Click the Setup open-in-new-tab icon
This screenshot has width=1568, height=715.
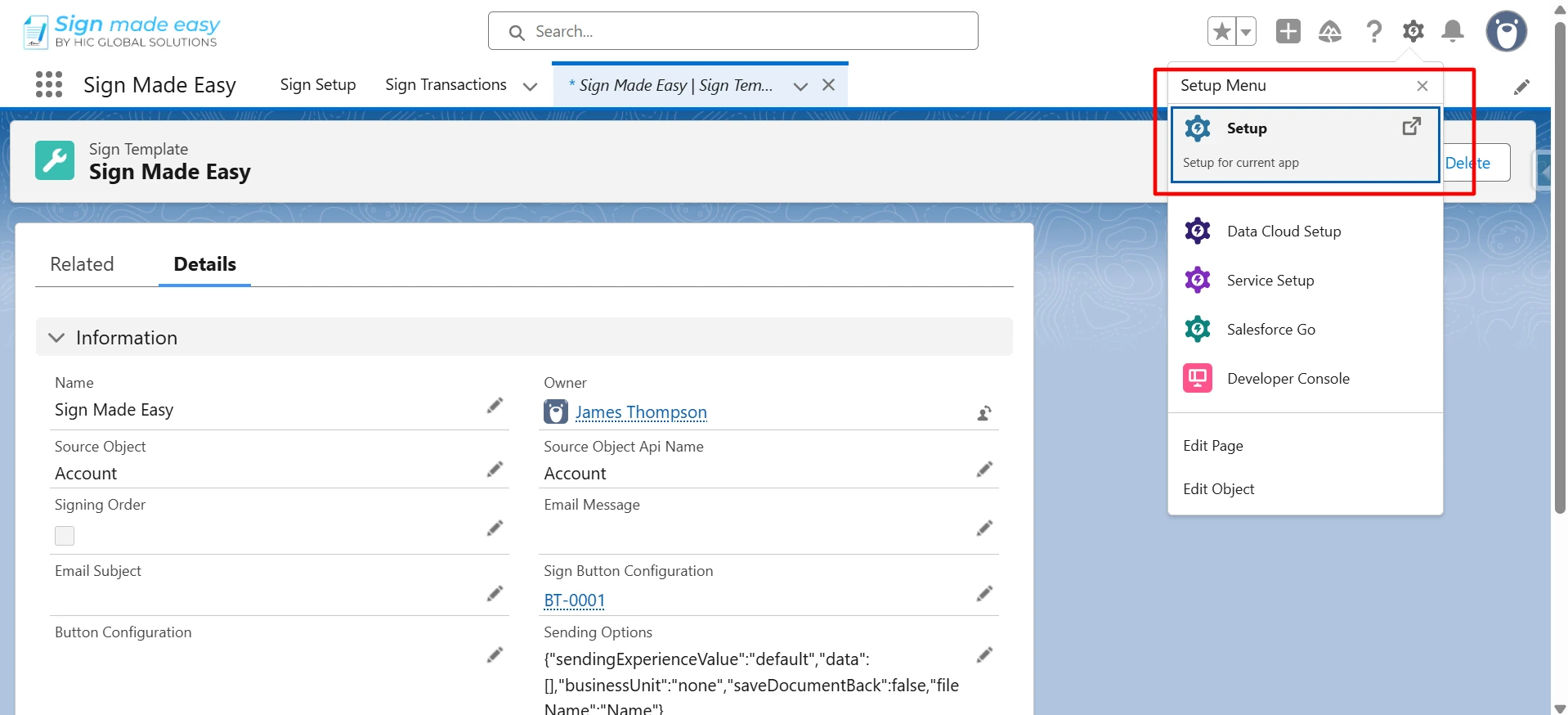tap(1412, 127)
